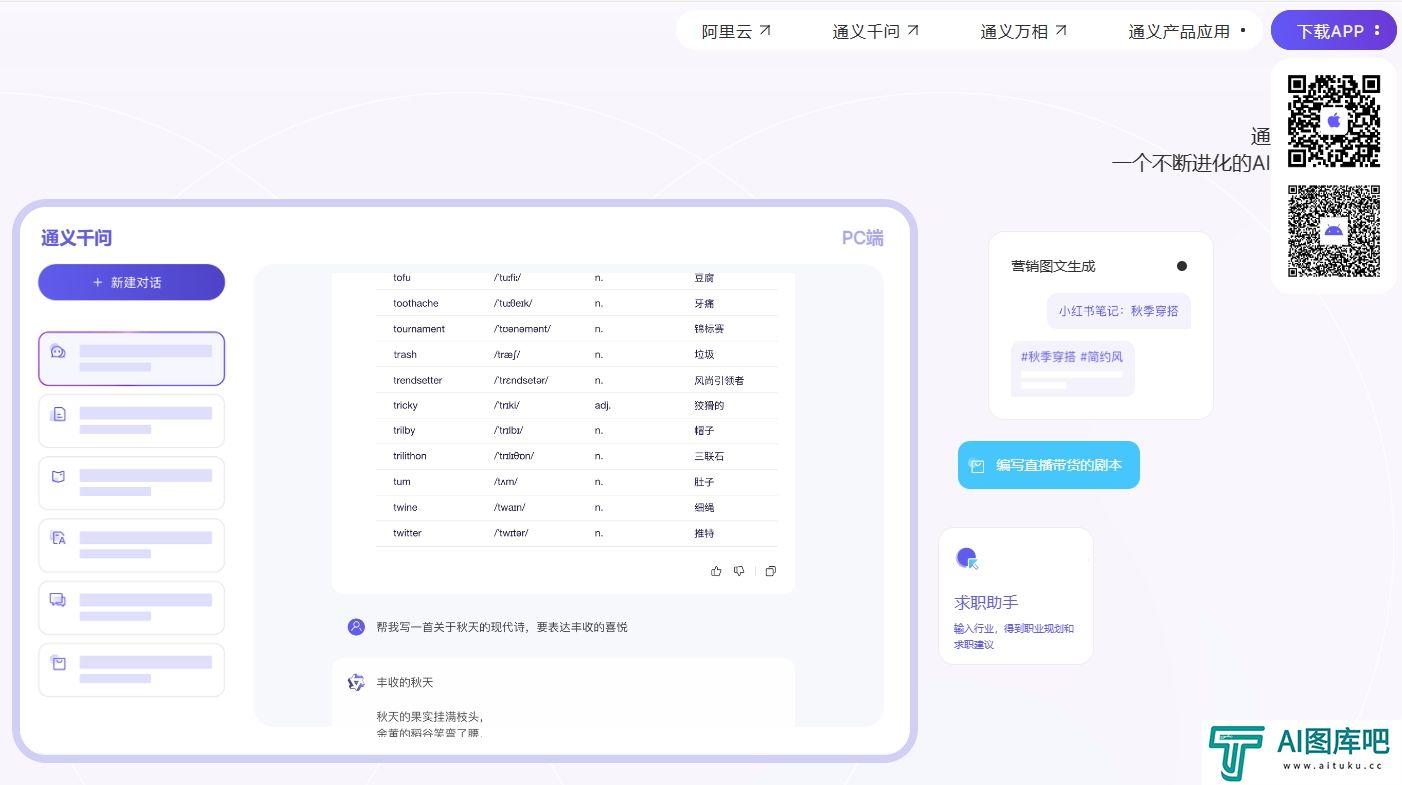The height and width of the screenshot is (785, 1402).
Task: Click the word twitter in the table
Action: point(407,533)
